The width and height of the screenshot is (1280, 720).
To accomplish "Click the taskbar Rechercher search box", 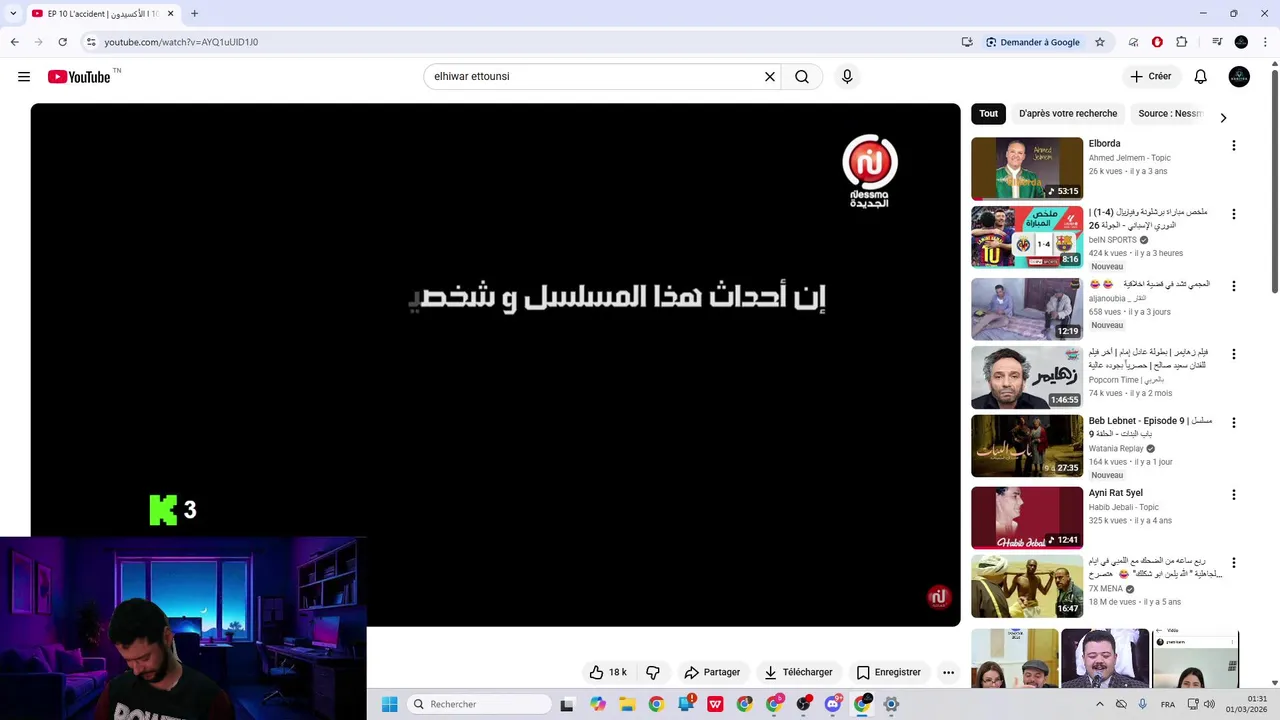I will tap(480, 704).
